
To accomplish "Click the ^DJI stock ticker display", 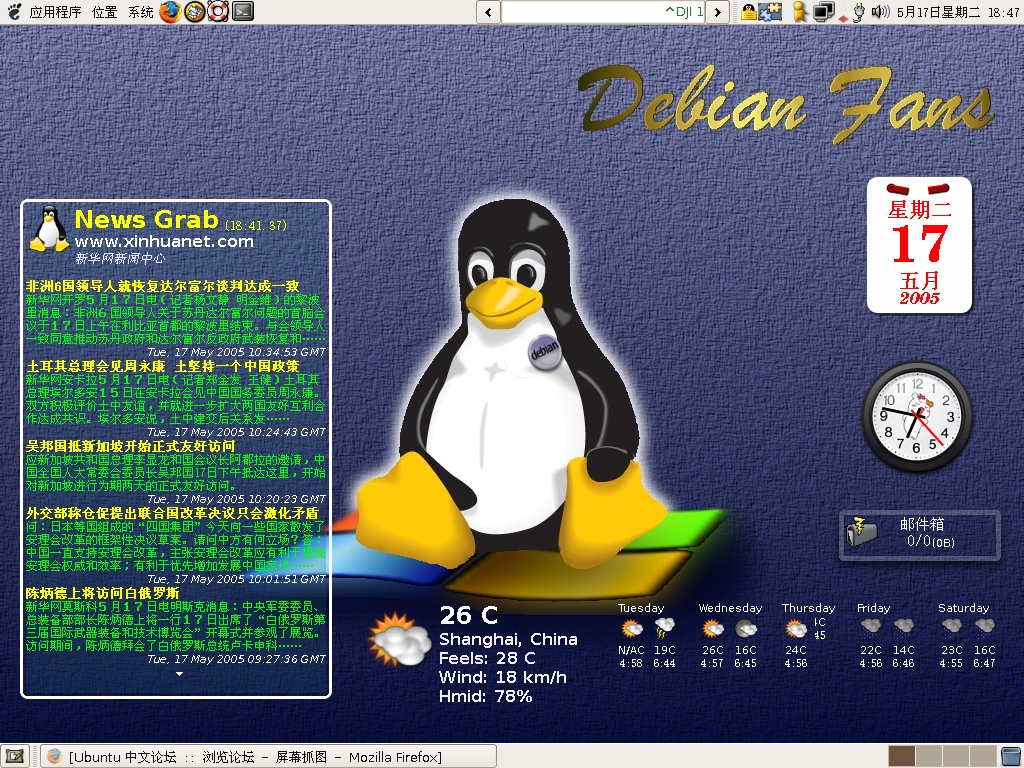I will pyautogui.click(x=603, y=12).
